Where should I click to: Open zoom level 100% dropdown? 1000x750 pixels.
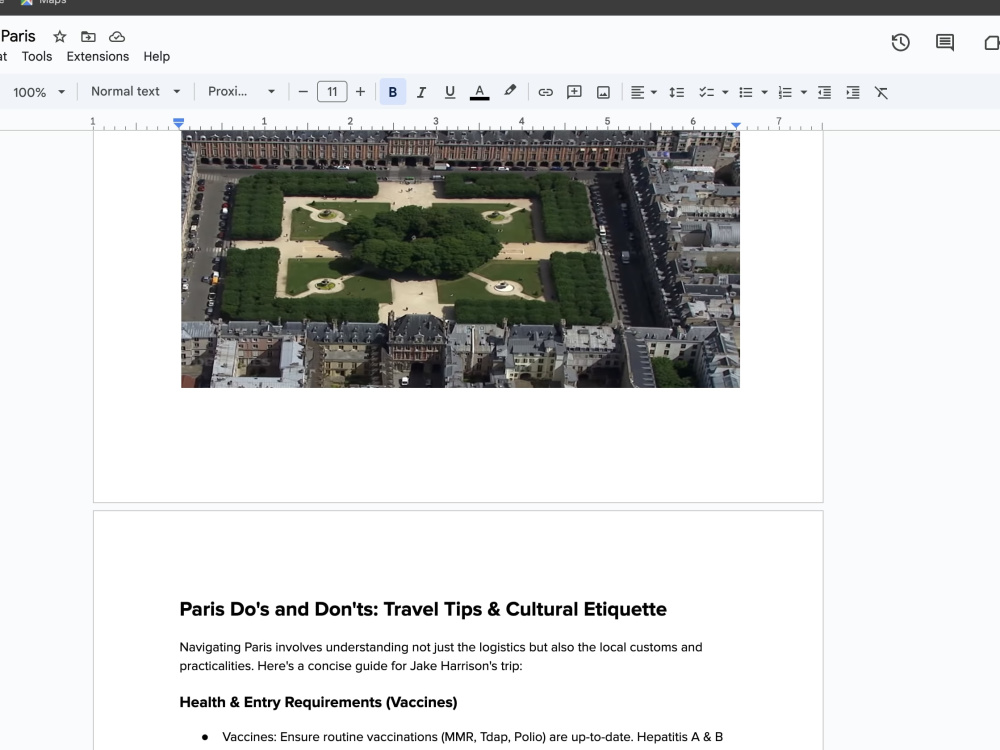(x=38, y=92)
